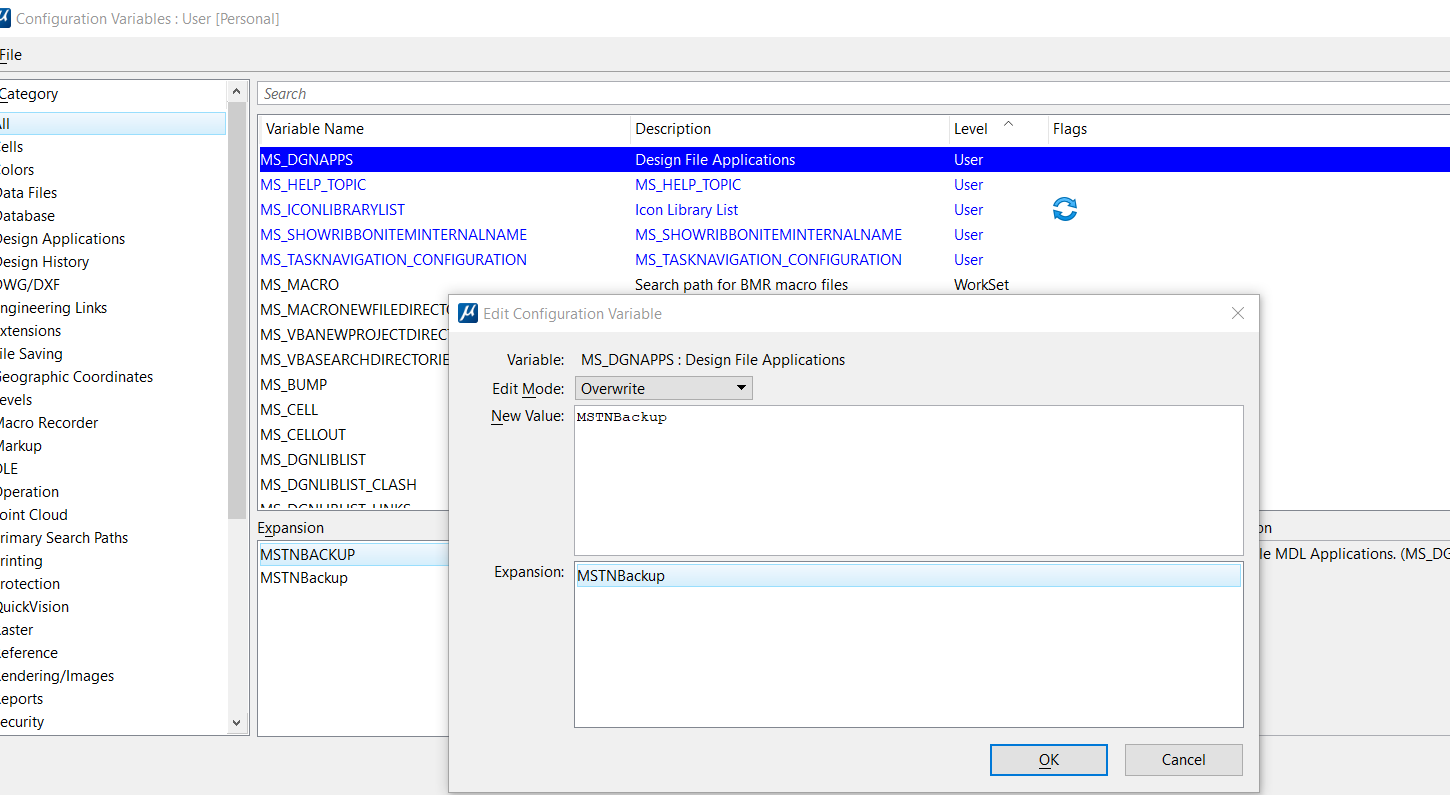Select the Markup category
This screenshot has width=1450, height=795.
[x=20, y=446]
